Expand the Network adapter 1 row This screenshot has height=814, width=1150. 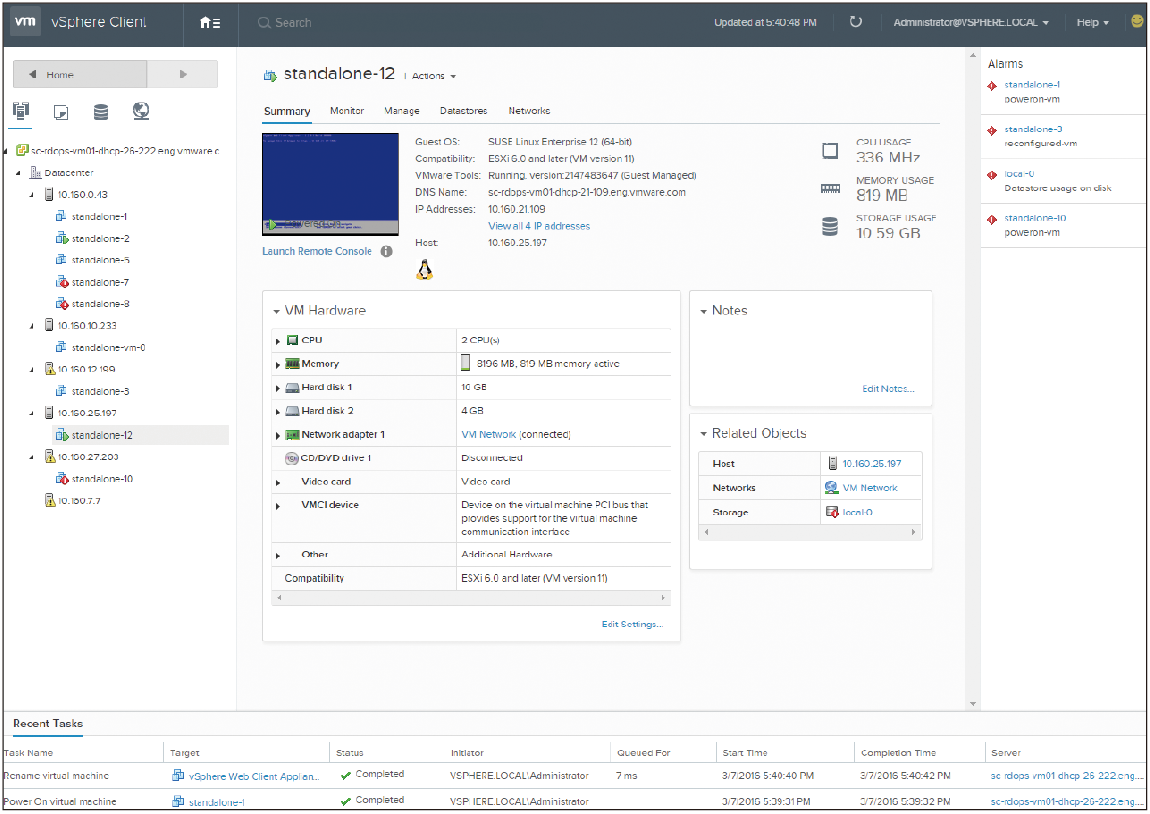(x=278, y=436)
